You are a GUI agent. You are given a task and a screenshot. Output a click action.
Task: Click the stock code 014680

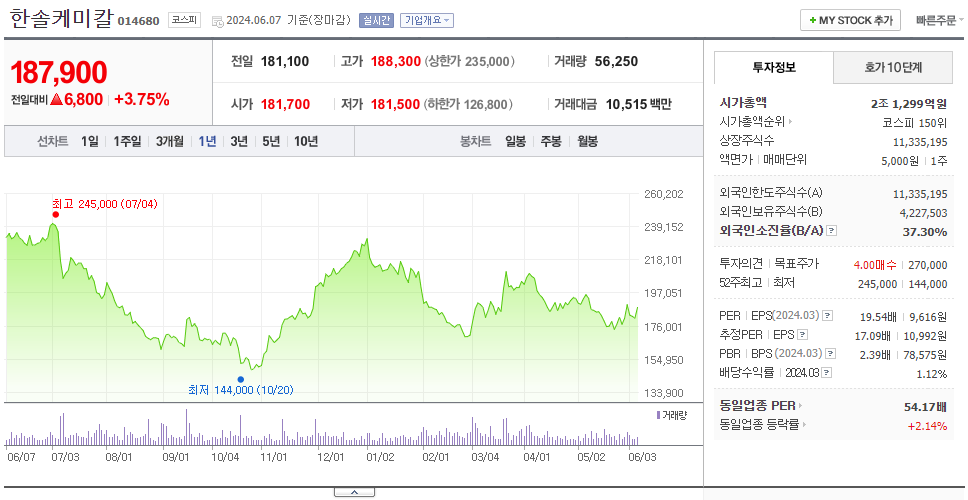138,21
